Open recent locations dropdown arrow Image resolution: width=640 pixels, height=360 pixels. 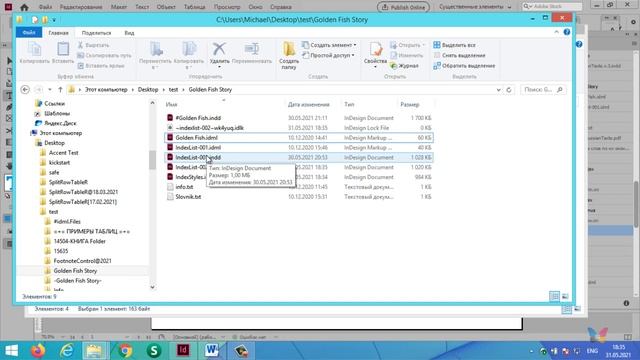tap(50, 89)
